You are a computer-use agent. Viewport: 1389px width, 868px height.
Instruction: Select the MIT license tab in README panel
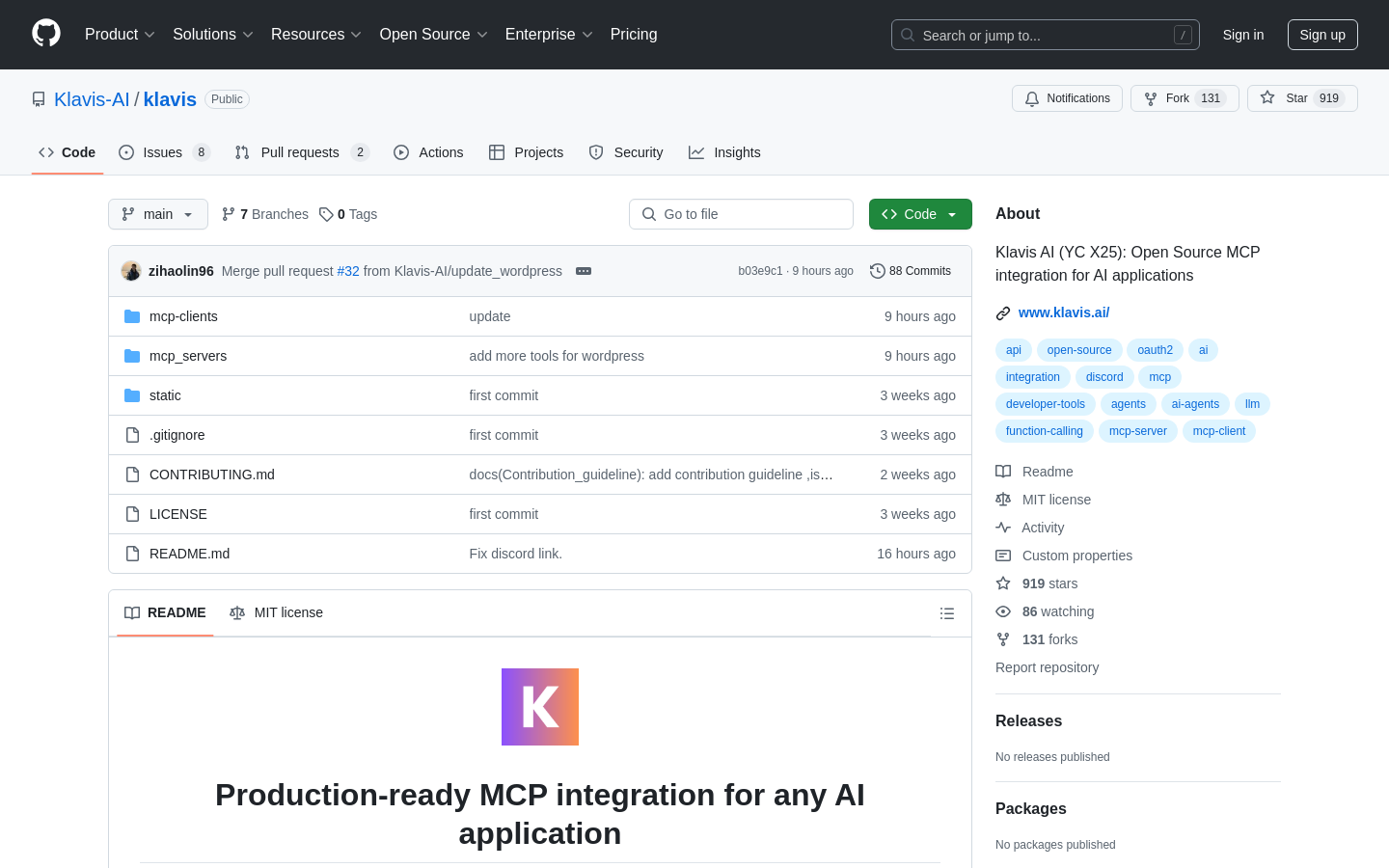tap(276, 613)
